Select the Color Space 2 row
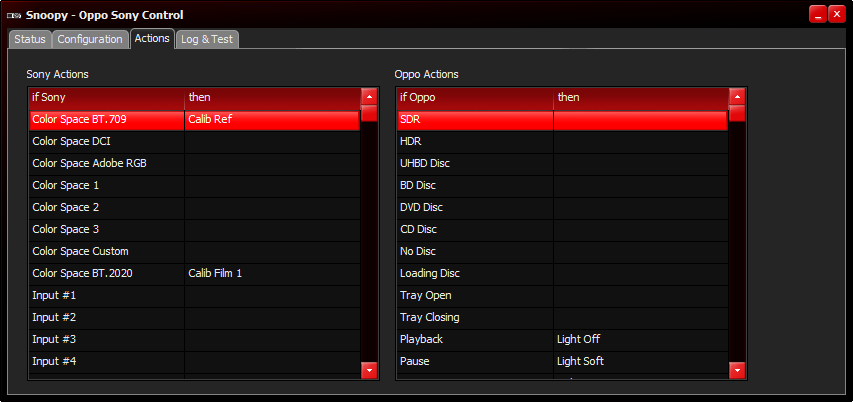Screen dimensions: 853x402 [194, 208]
